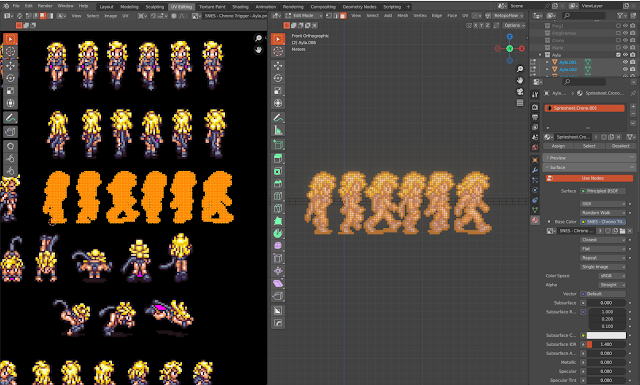Toggle Y mirror in 3D viewport header
640x385 pixels.
coord(482,25)
